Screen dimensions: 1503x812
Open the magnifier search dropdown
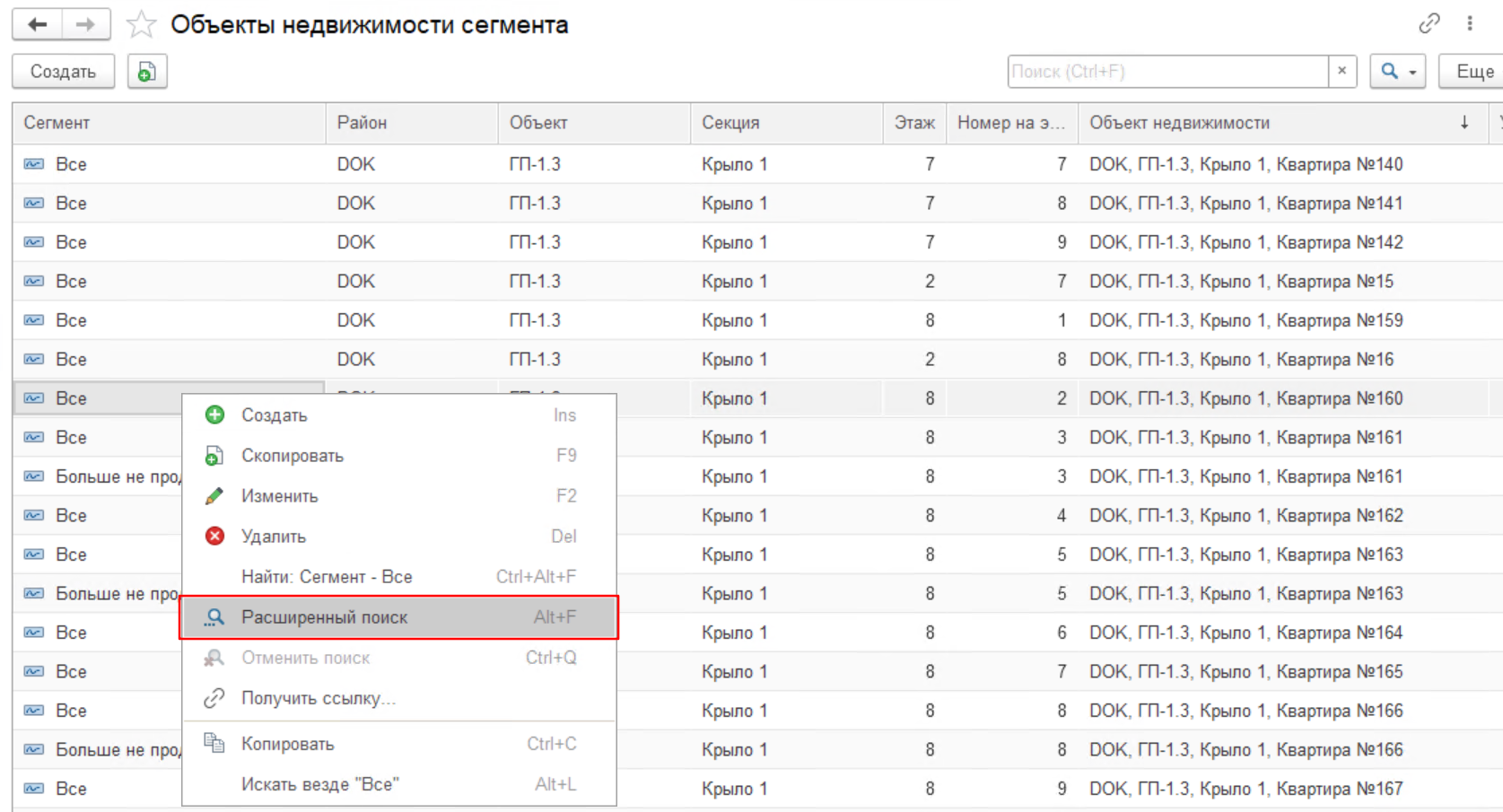pos(1397,71)
